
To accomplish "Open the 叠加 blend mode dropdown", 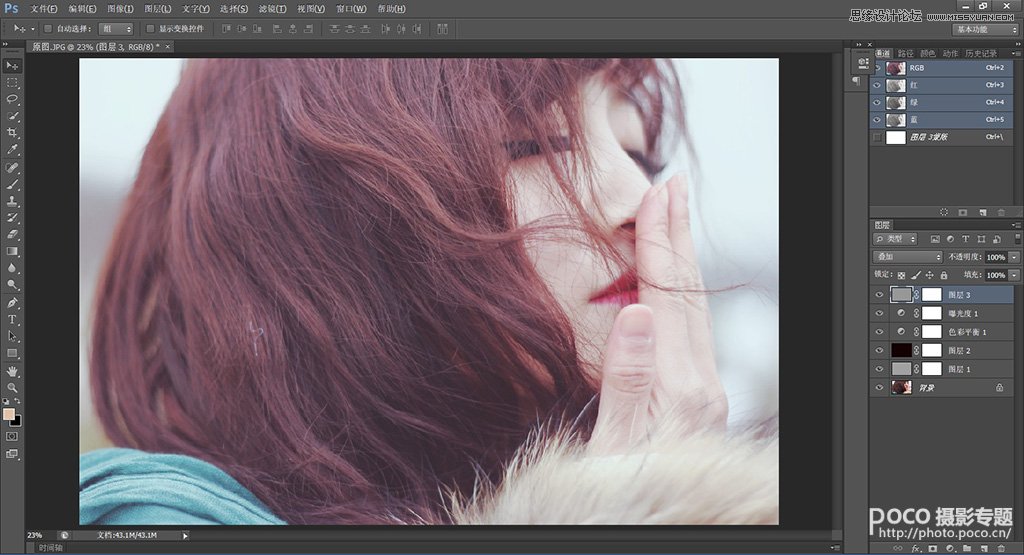I will click(x=907, y=257).
